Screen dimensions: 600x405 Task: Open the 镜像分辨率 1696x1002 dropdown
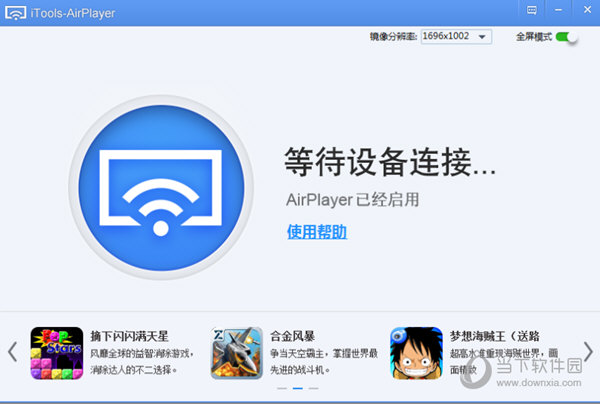click(x=456, y=36)
